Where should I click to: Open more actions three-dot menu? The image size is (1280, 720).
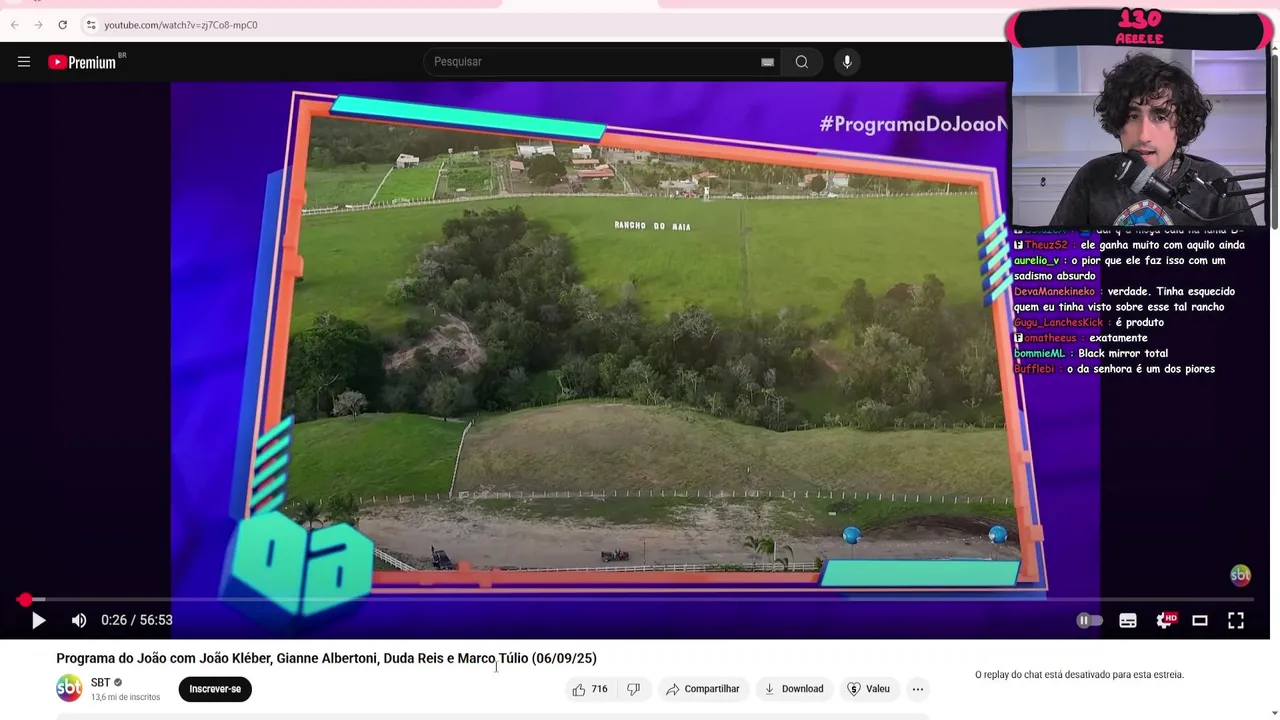coord(918,689)
